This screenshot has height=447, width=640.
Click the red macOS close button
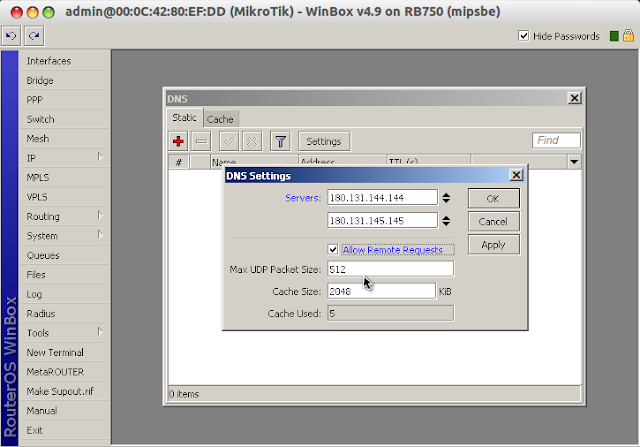click(x=17, y=12)
